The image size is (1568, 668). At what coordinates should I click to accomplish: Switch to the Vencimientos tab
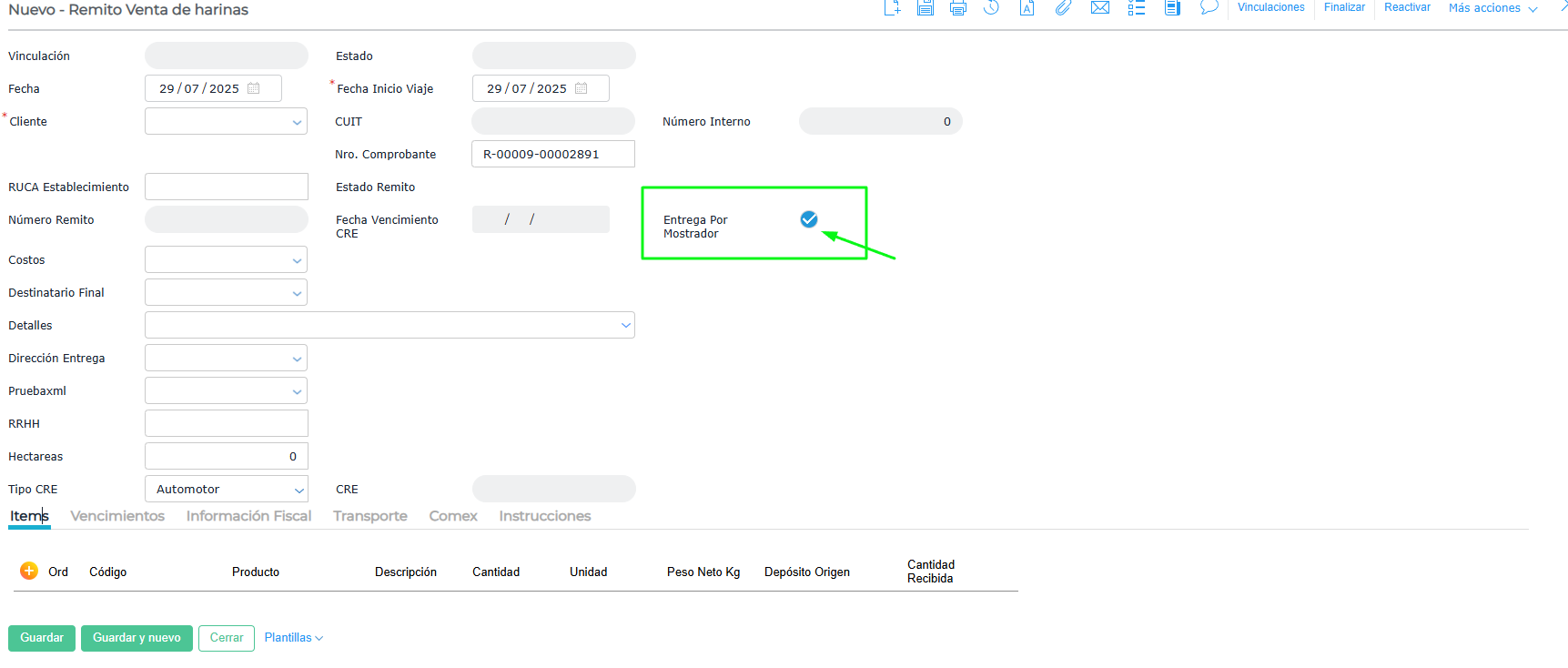(x=117, y=516)
